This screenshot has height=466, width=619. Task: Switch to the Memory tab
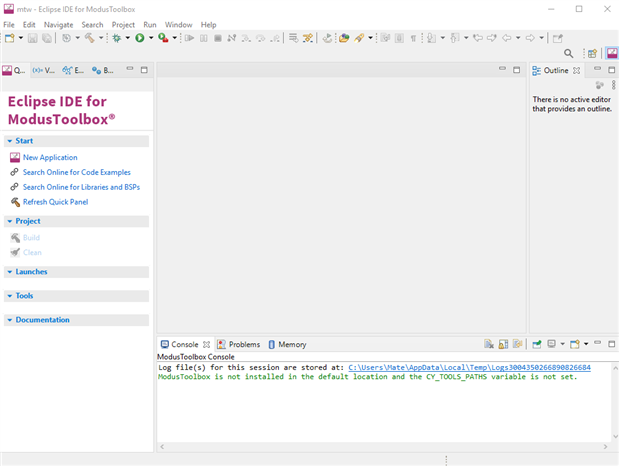(x=287, y=344)
